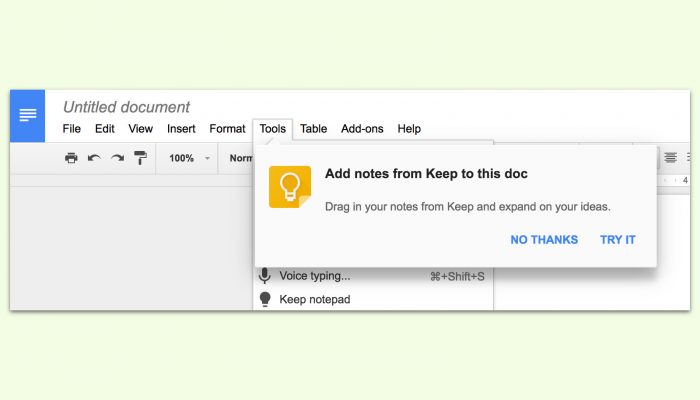Open the Help menu
The height and width of the screenshot is (400, 700).
tap(409, 129)
